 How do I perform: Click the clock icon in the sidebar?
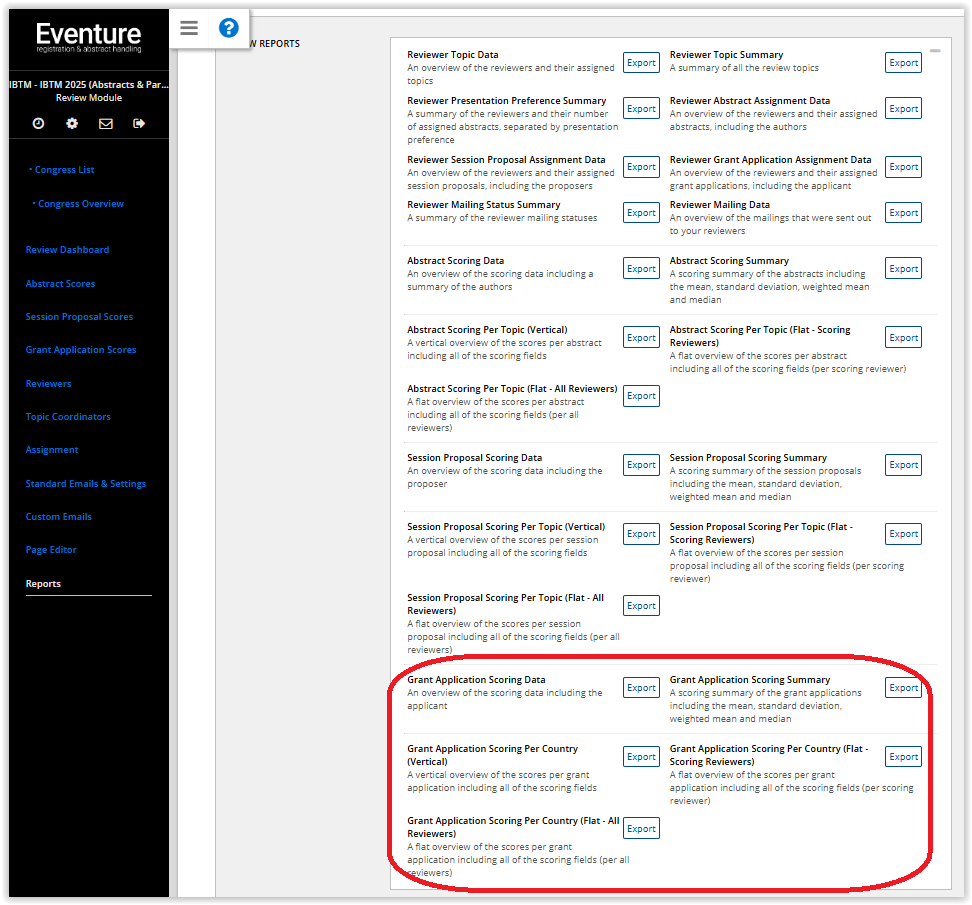pyautogui.click(x=38, y=124)
